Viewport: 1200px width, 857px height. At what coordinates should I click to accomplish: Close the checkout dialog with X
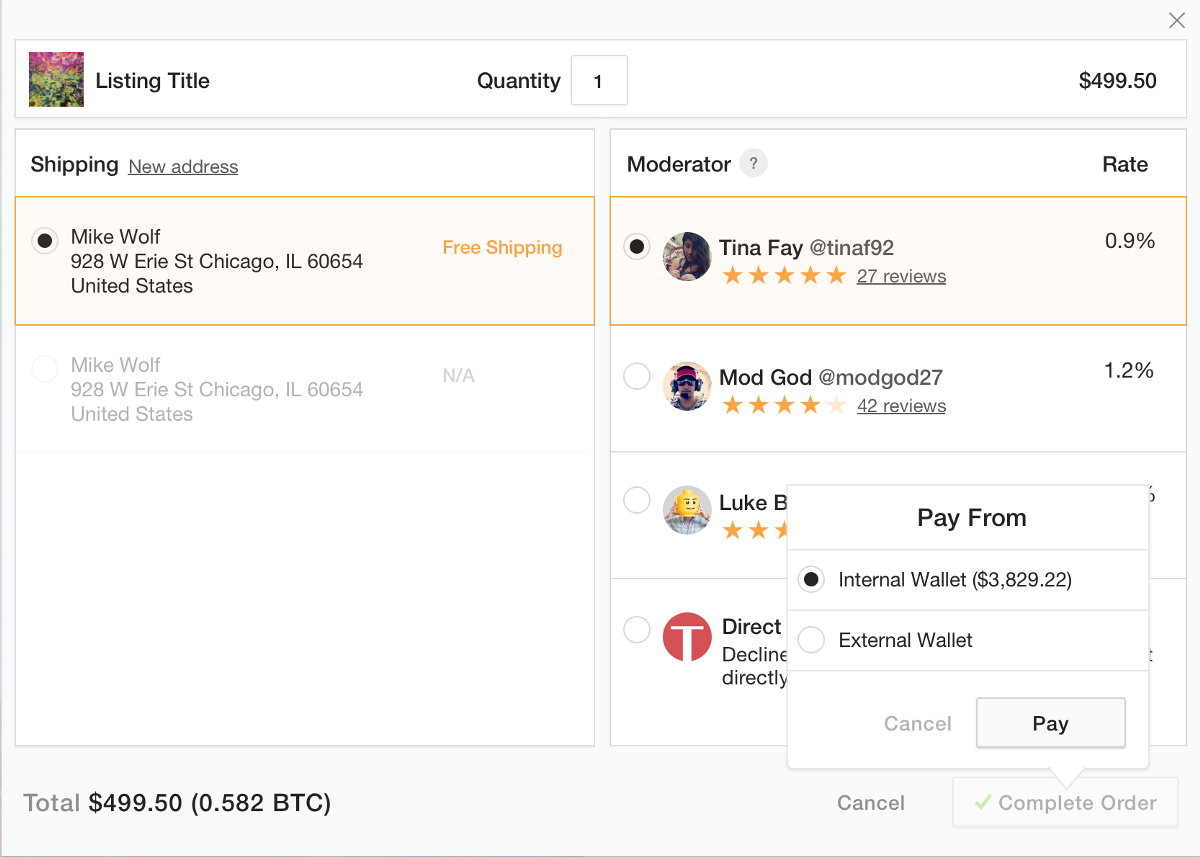tap(1177, 21)
